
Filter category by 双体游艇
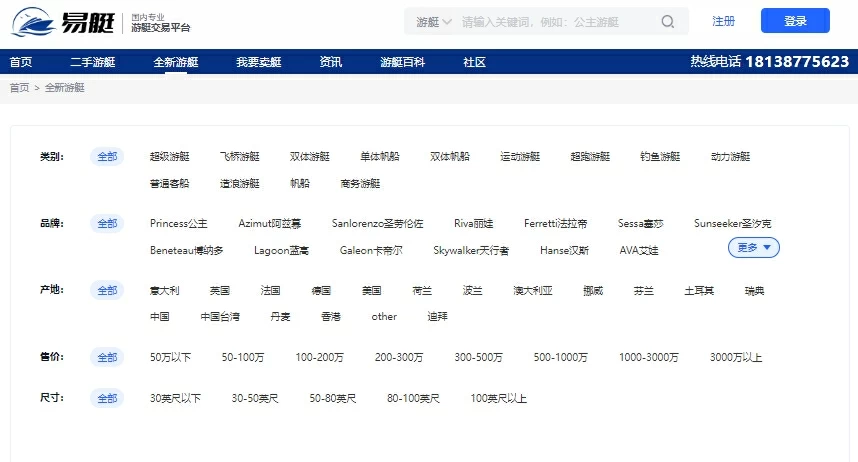coord(310,157)
